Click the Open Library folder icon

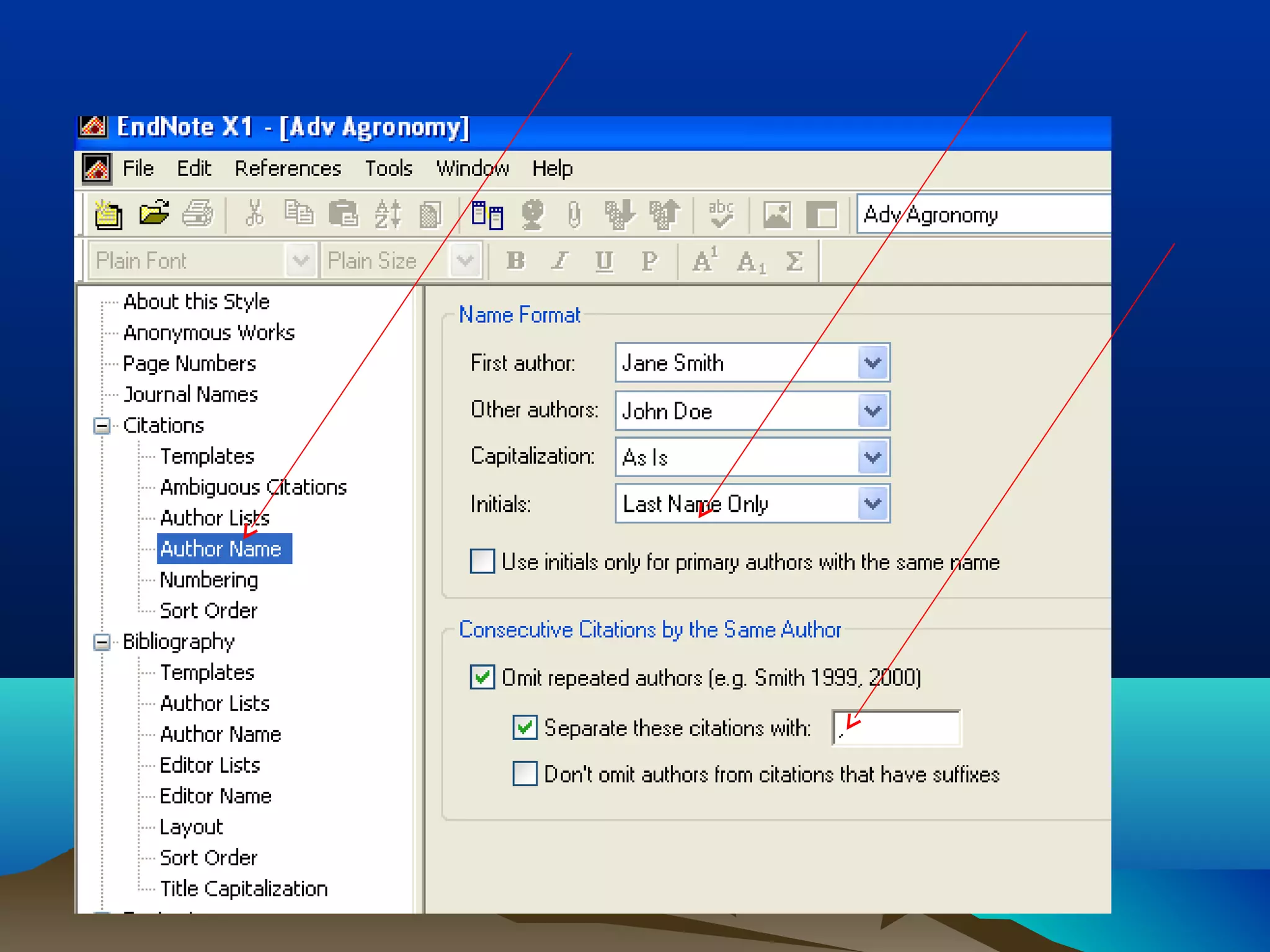(154, 214)
